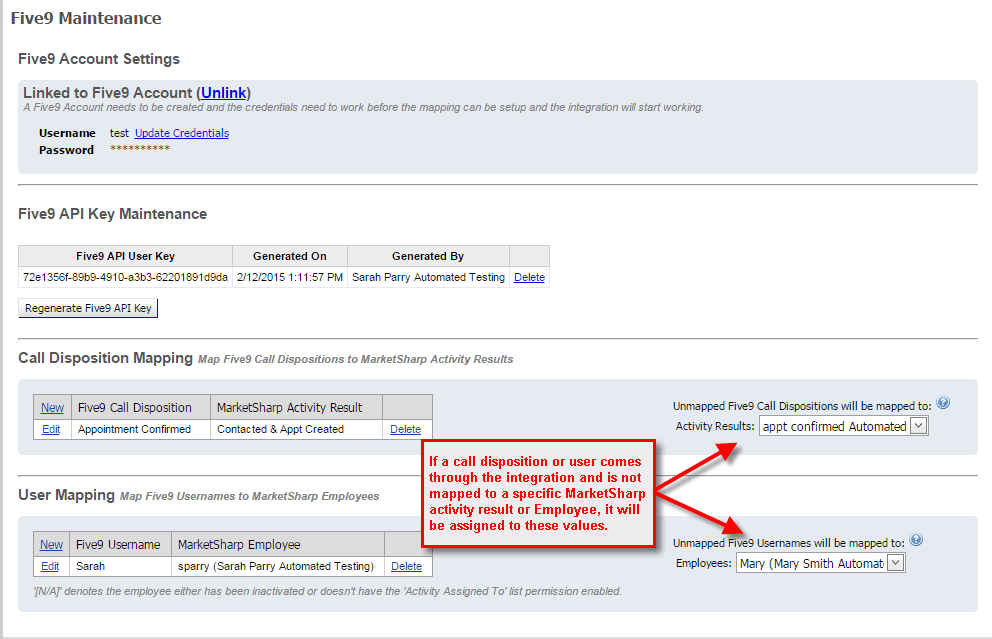Image resolution: width=992 pixels, height=639 pixels.
Task: Click the username value test
Action: click(119, 133)
